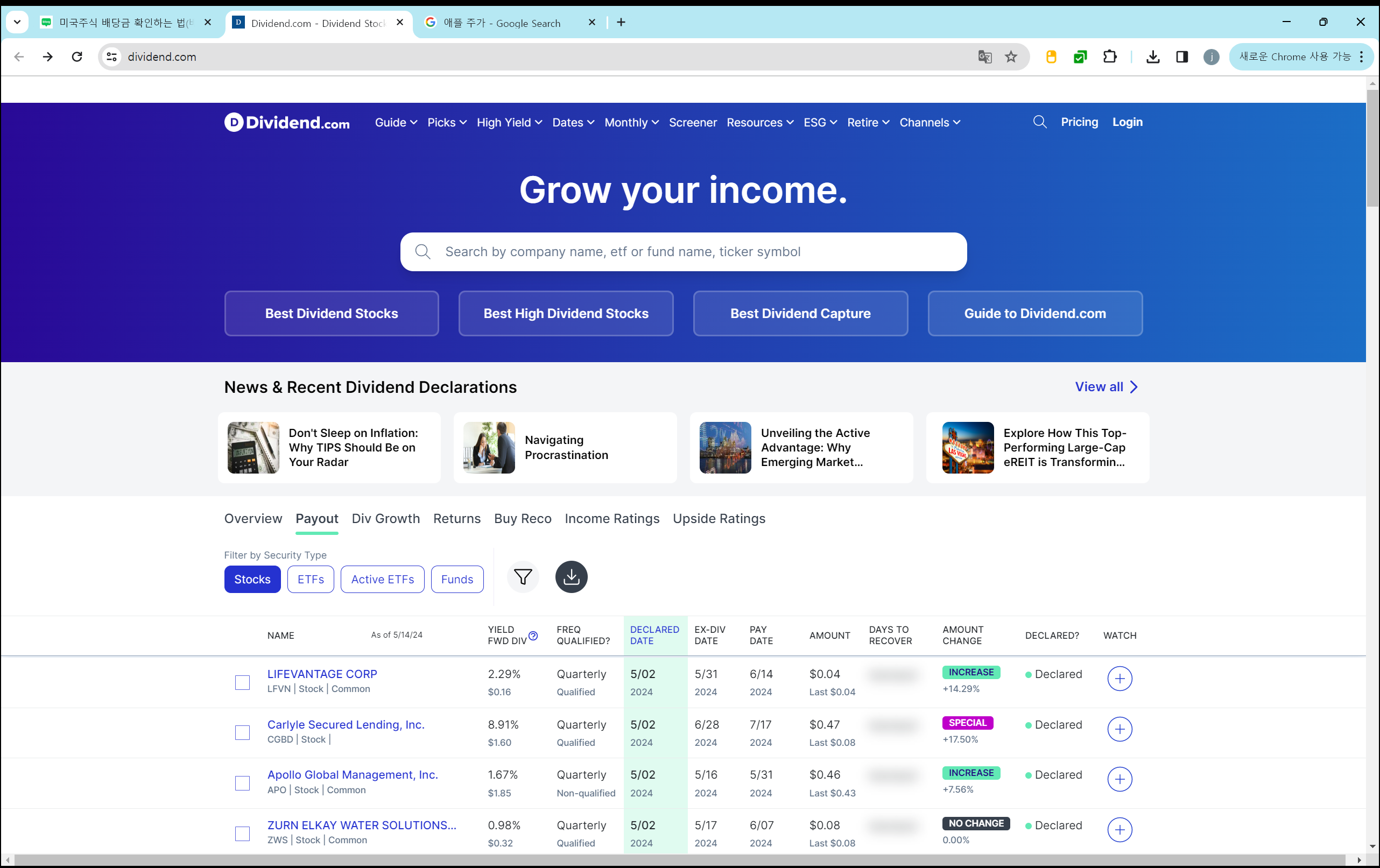Bookmark this page with star icon
Screen dimensions: 1380x868
tap(1011, 57)
